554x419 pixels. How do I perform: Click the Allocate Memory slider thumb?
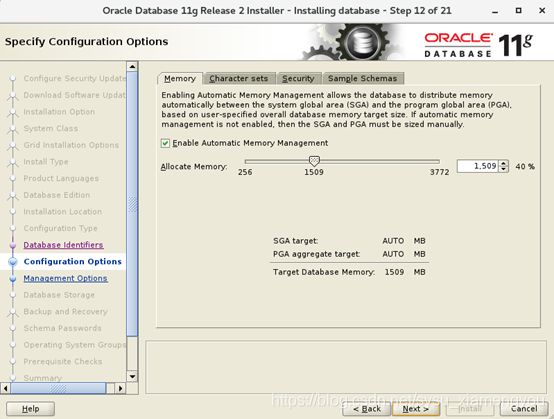314,161
